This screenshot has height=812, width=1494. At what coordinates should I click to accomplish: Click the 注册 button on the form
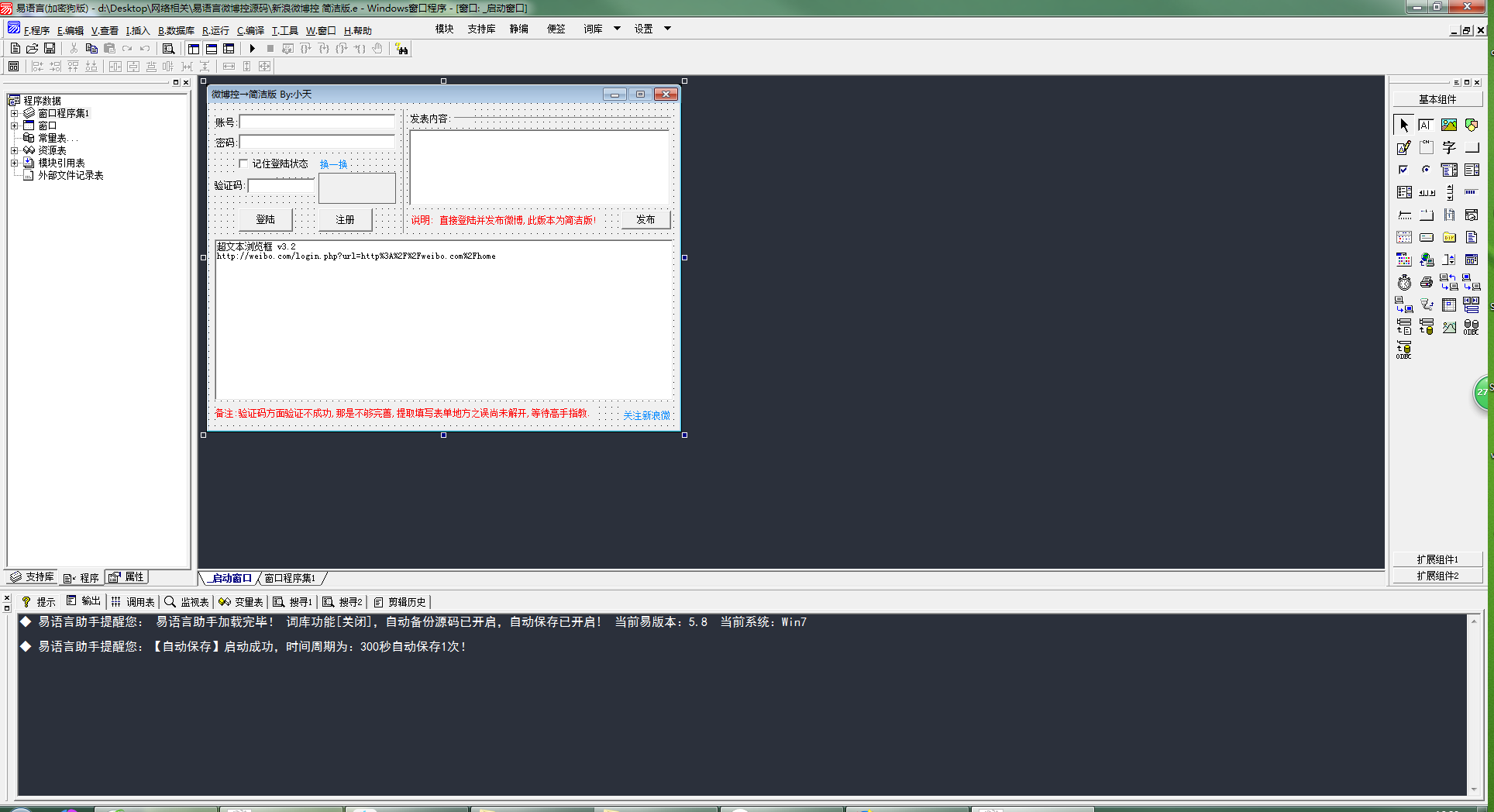coord(345,220)
